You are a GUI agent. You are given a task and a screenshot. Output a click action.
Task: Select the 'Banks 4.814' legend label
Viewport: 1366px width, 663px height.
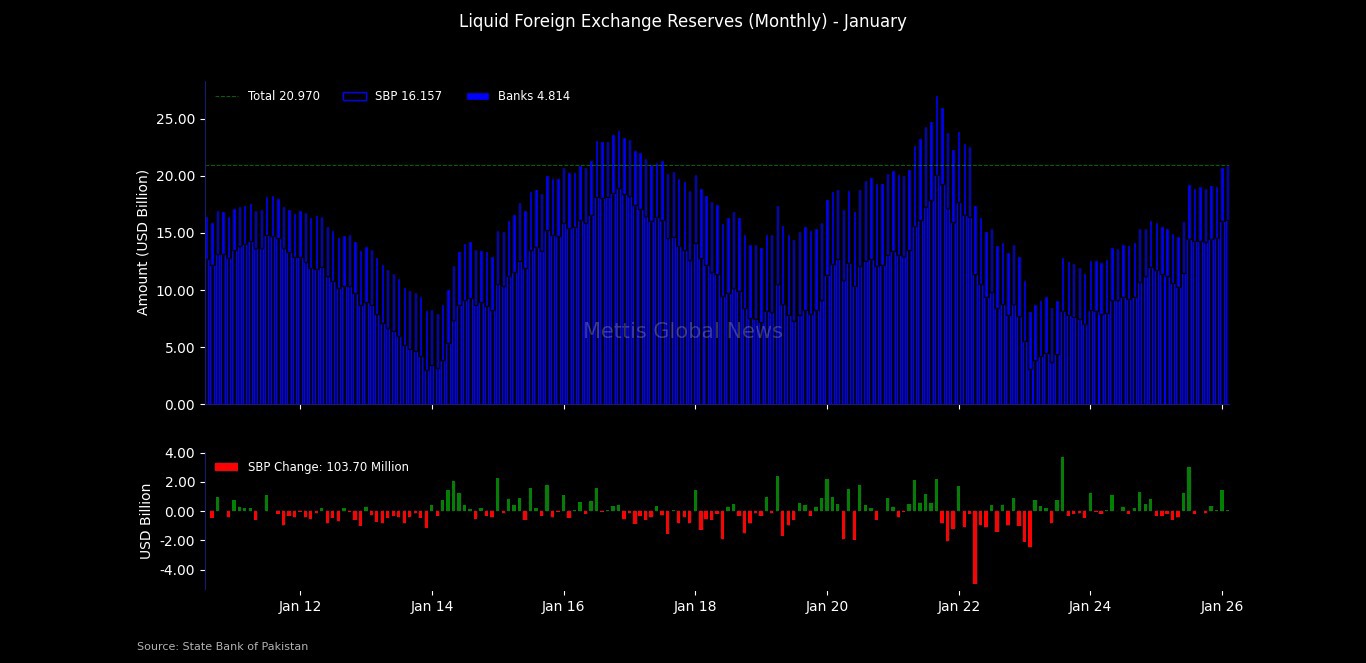click(533, 97)
